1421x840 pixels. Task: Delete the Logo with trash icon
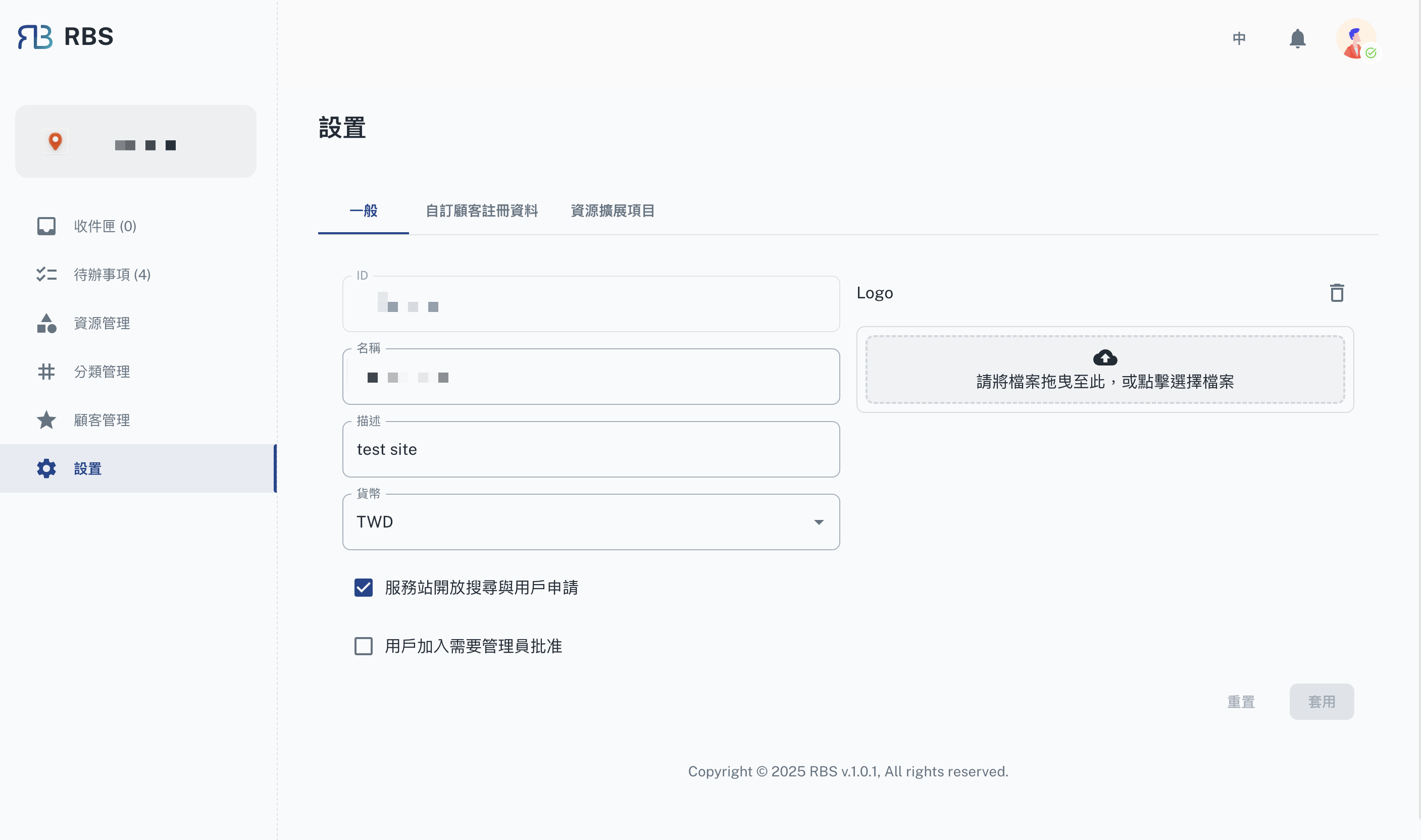coord(1337,293)
